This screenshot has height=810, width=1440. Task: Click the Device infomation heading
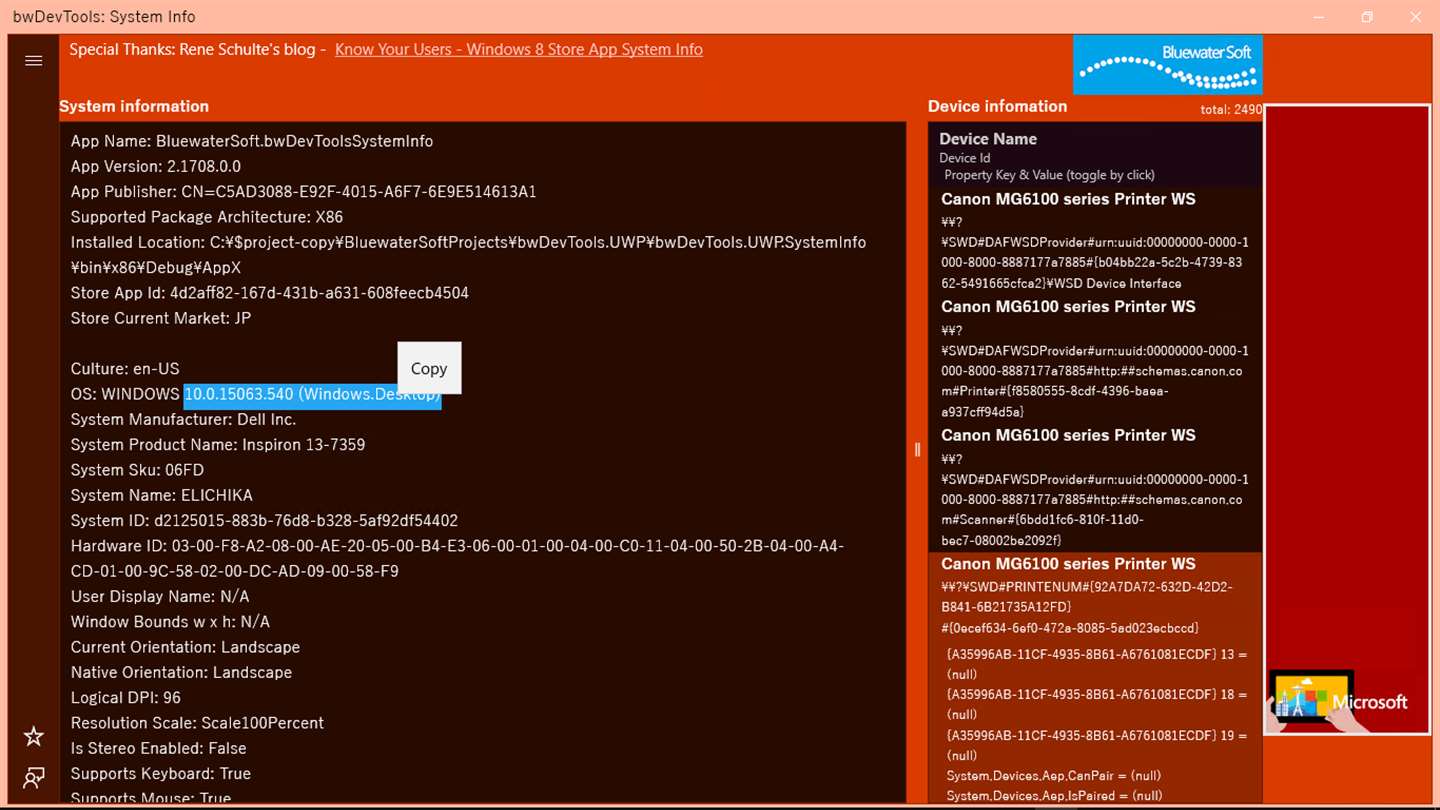pyautogui.click(x=997, y=106)
